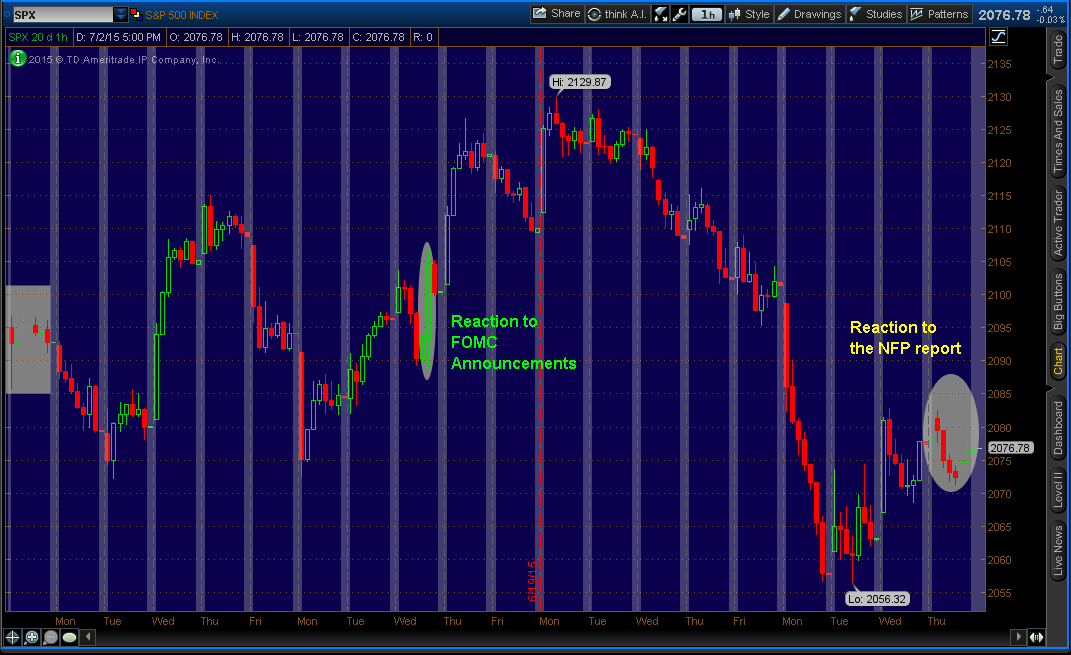Change the 1h timeframe button
The height and width of the screenshot is (655, 1071).
click(706, 14)
